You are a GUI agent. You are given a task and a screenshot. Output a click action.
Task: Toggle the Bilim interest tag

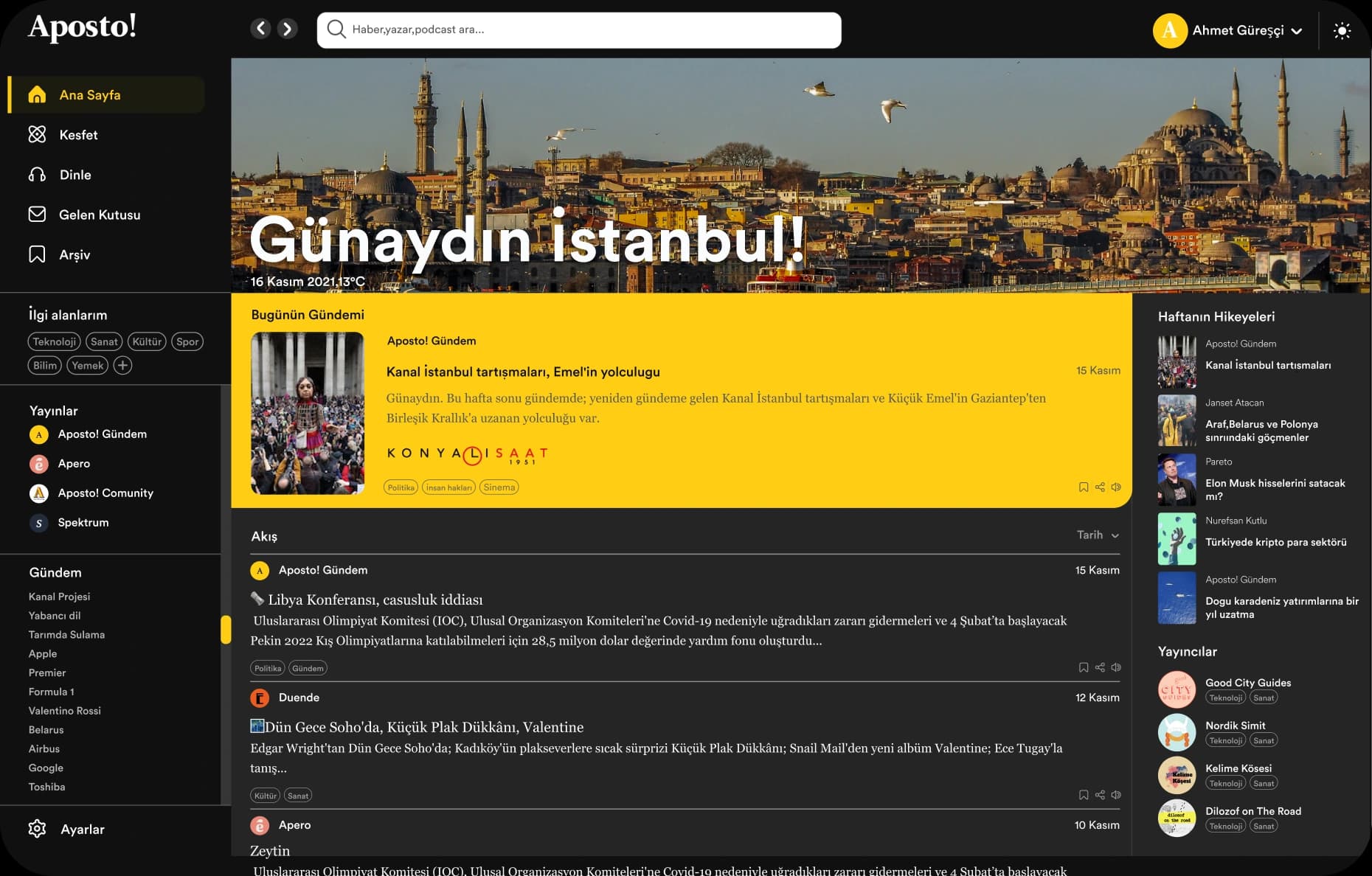(x=45, y=365)
